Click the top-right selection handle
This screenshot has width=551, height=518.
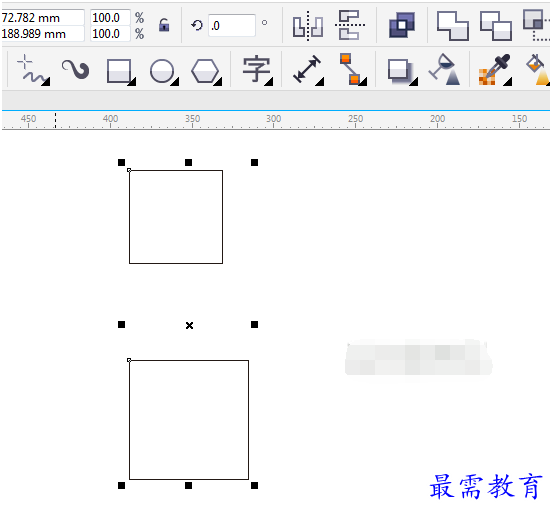click(x=254, y=162)
